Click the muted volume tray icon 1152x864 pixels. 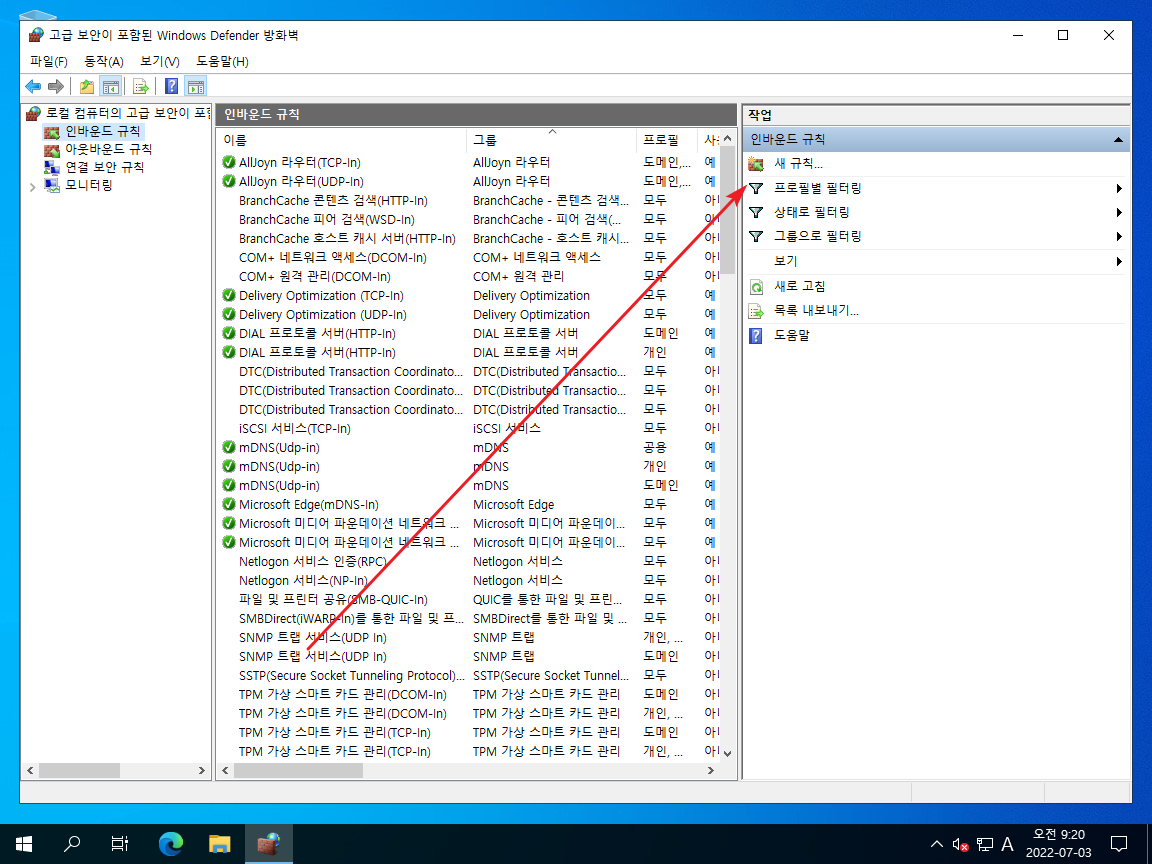pos(960,845)
